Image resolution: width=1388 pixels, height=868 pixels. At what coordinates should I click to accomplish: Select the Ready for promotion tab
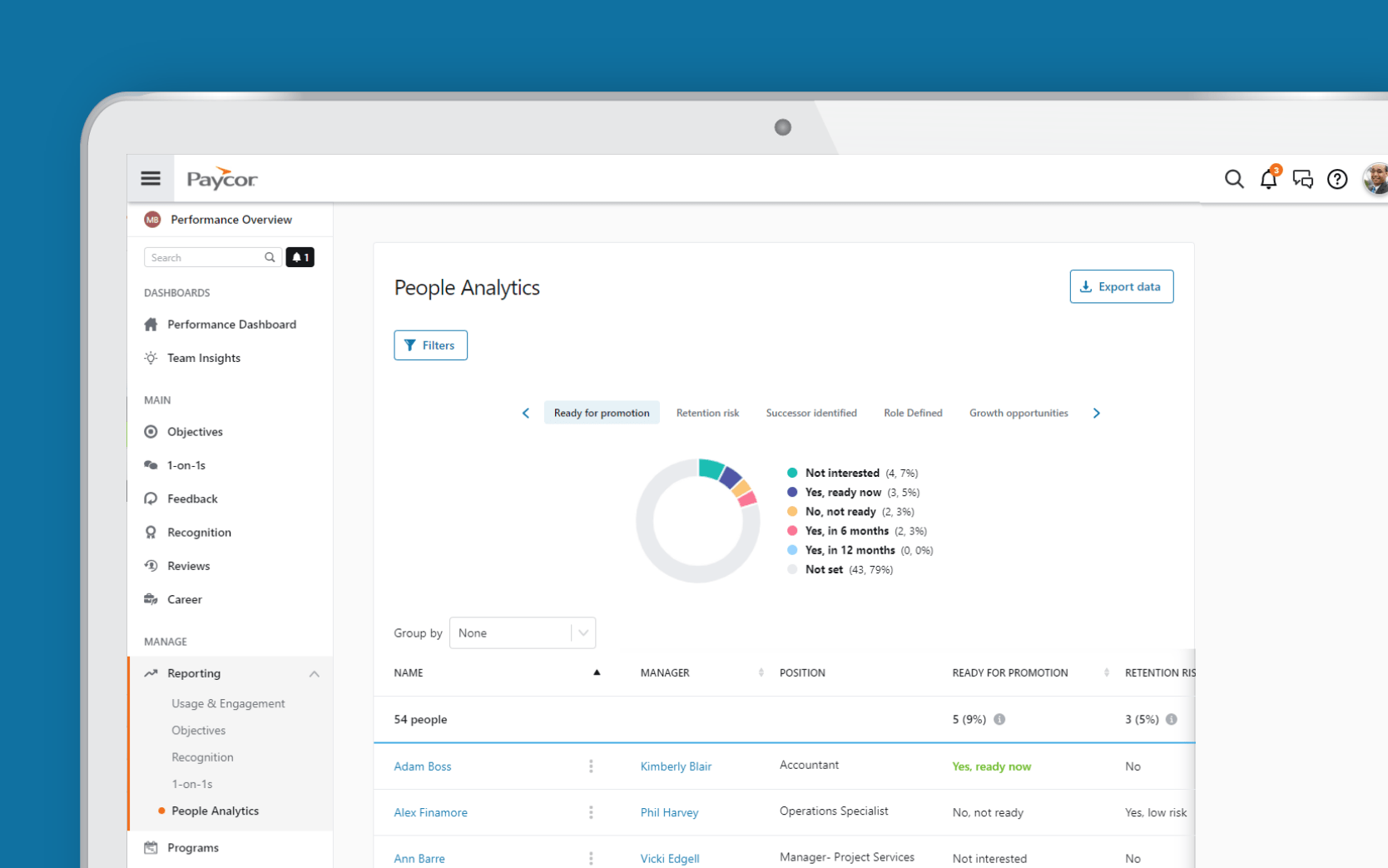[602, 413]
